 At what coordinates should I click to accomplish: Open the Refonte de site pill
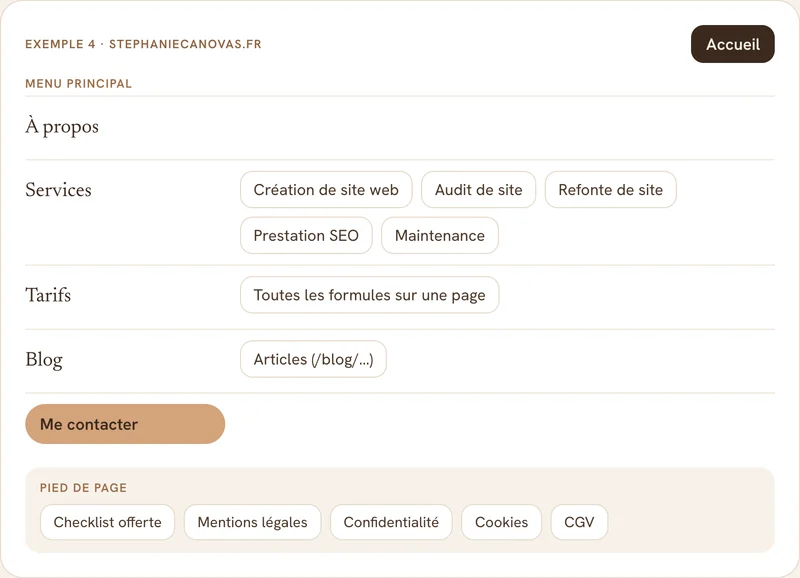[x=611, y=190]
